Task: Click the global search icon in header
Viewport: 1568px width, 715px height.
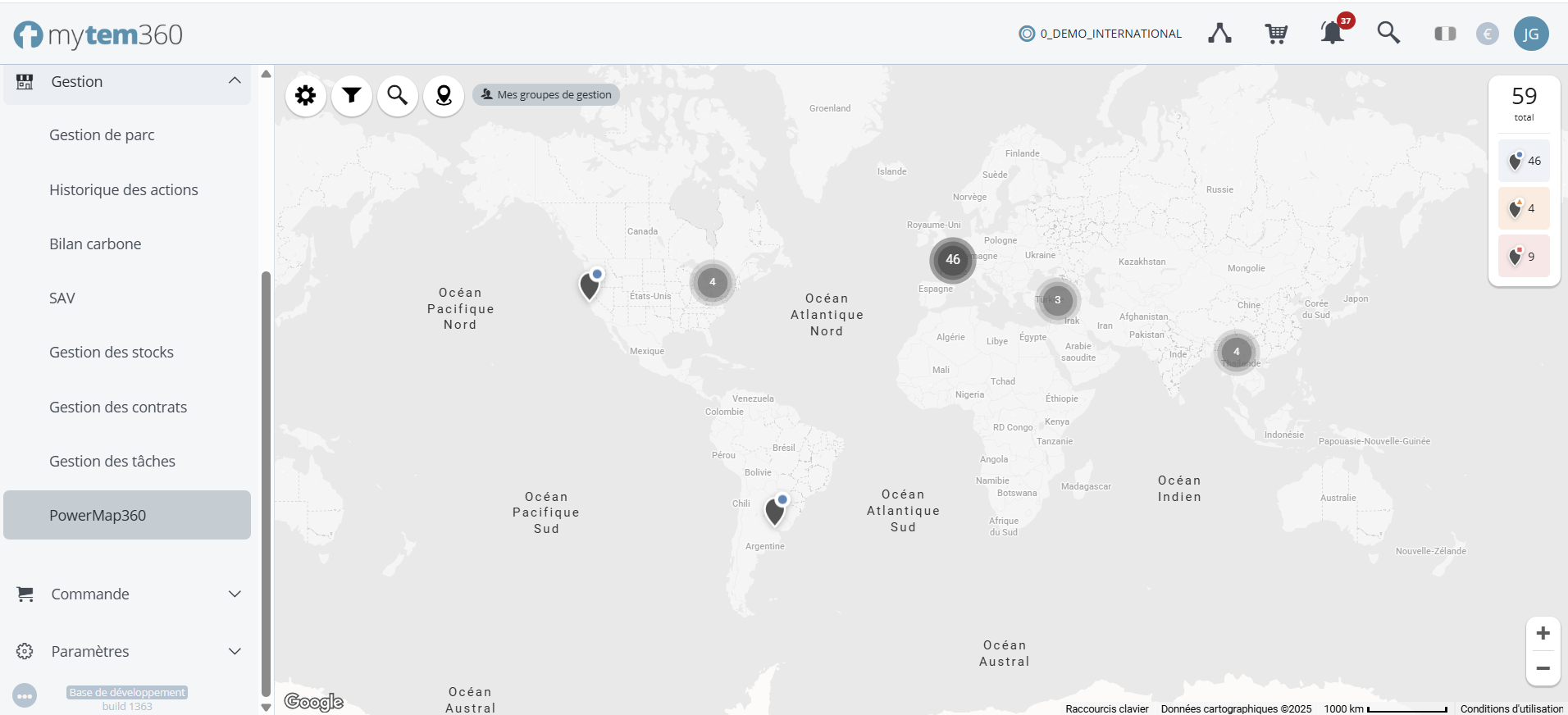Action: point(1388,34)
